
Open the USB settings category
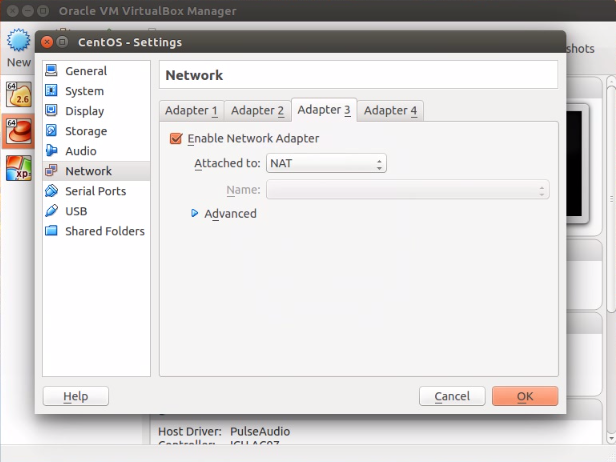coord(96,211)
